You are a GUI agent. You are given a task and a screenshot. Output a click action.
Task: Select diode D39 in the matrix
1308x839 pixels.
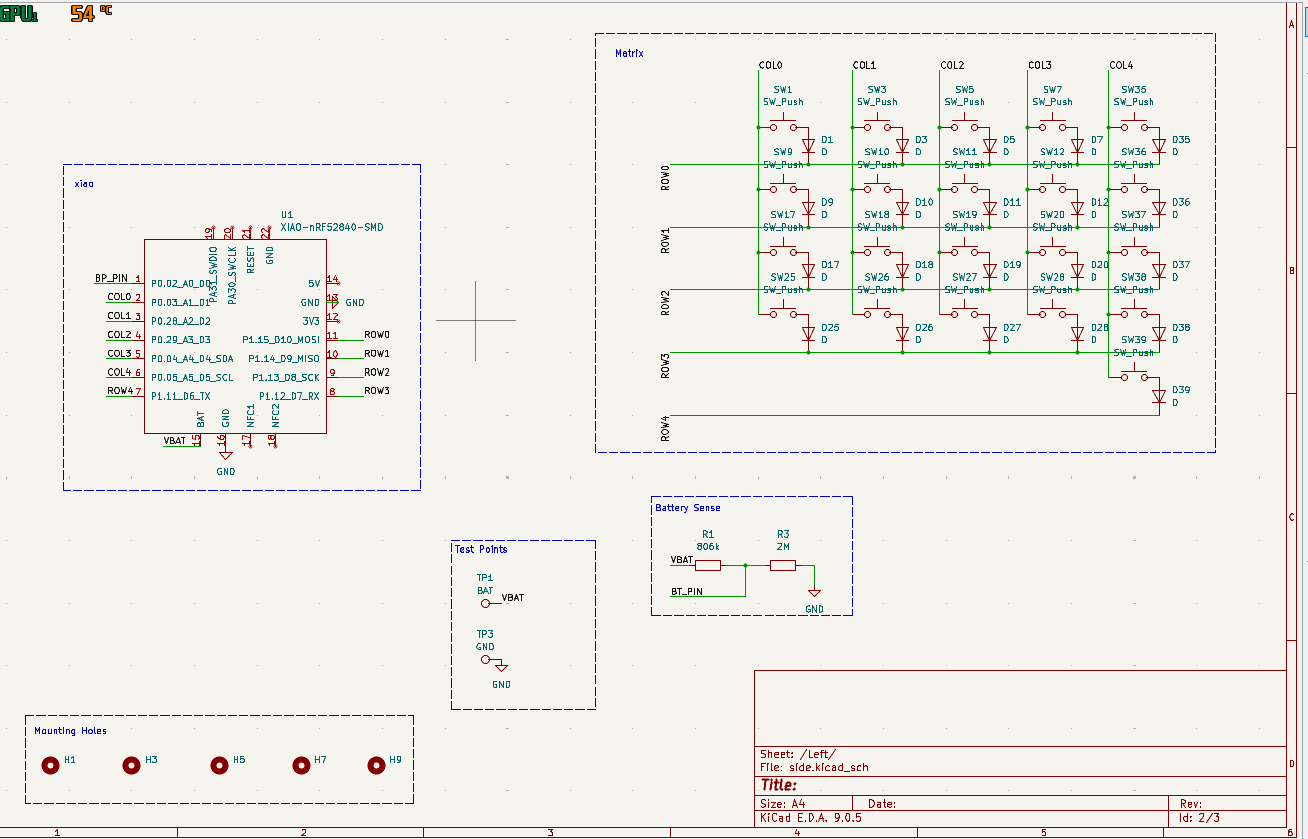click(1159, 397)
